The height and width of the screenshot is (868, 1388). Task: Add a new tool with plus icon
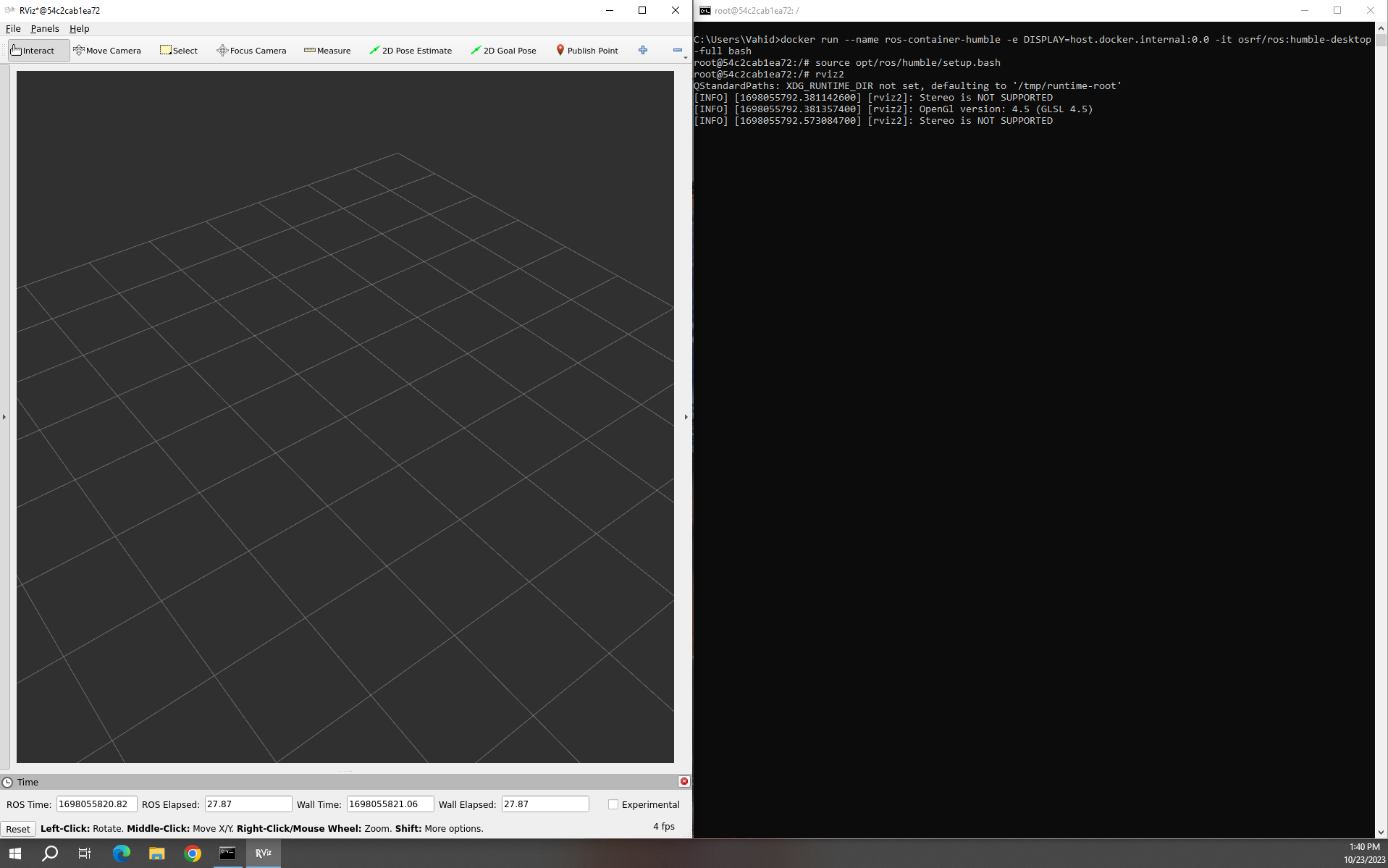pyautogui.click(x=643, y=50)
